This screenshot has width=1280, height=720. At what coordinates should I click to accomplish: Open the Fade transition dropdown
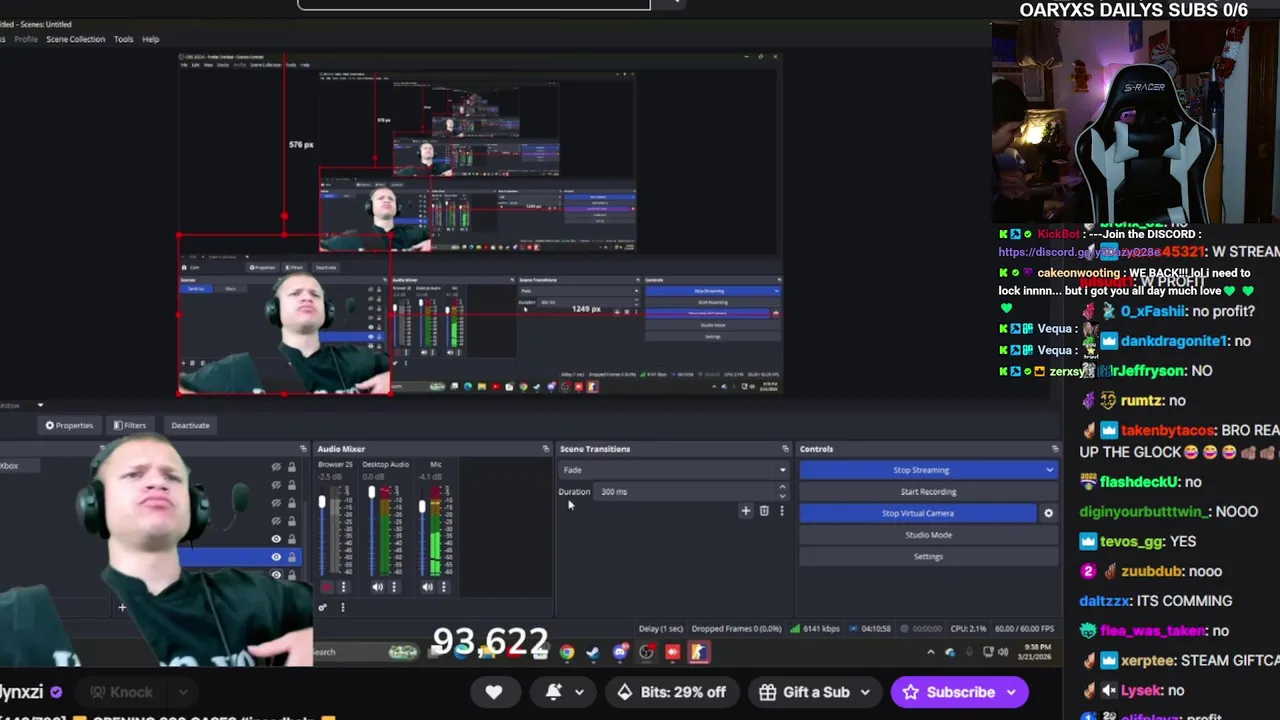click(673, 470)
